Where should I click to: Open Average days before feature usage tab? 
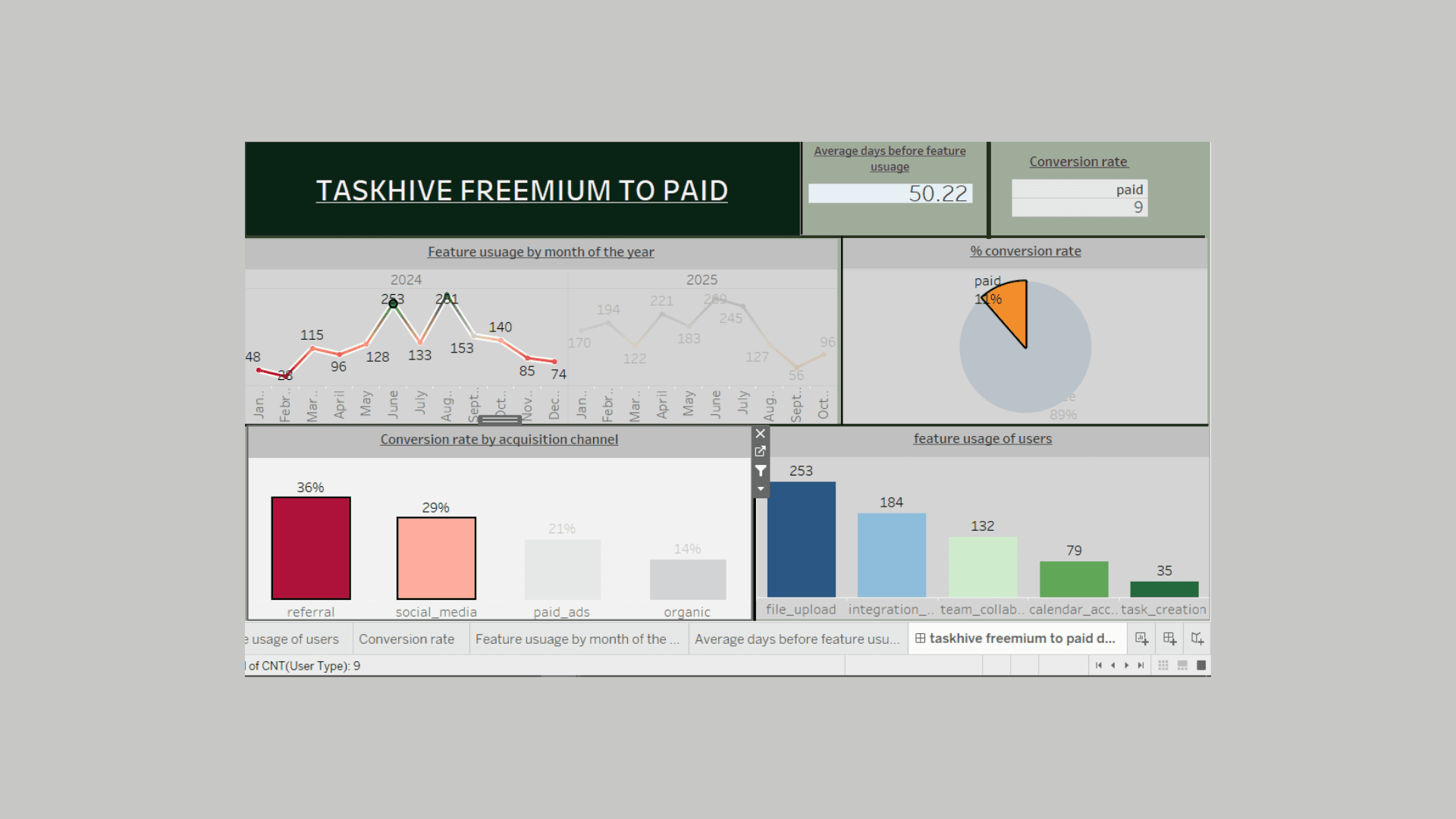(796, 639)
